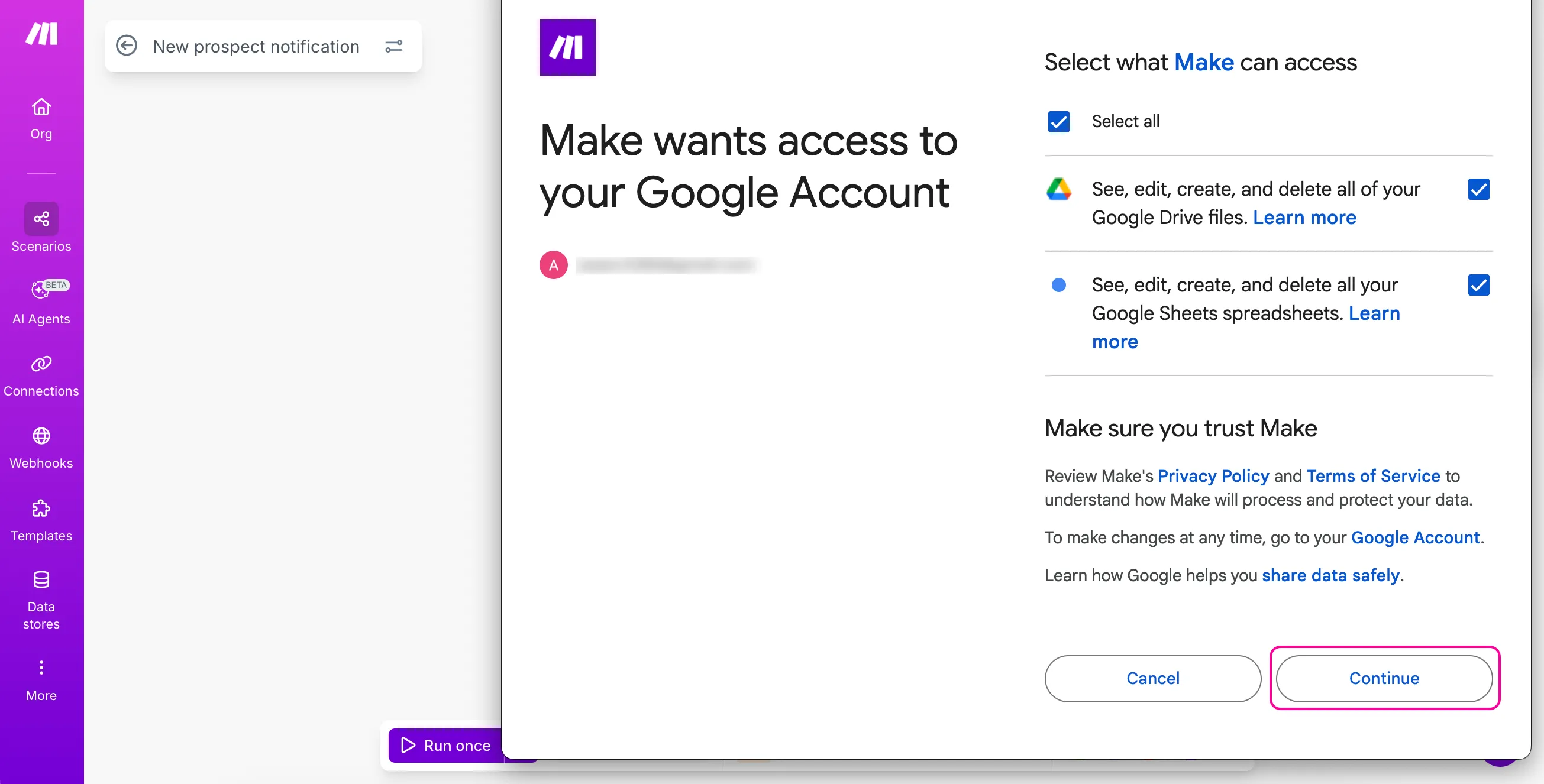Click the blurred account email address

(667, 265)
